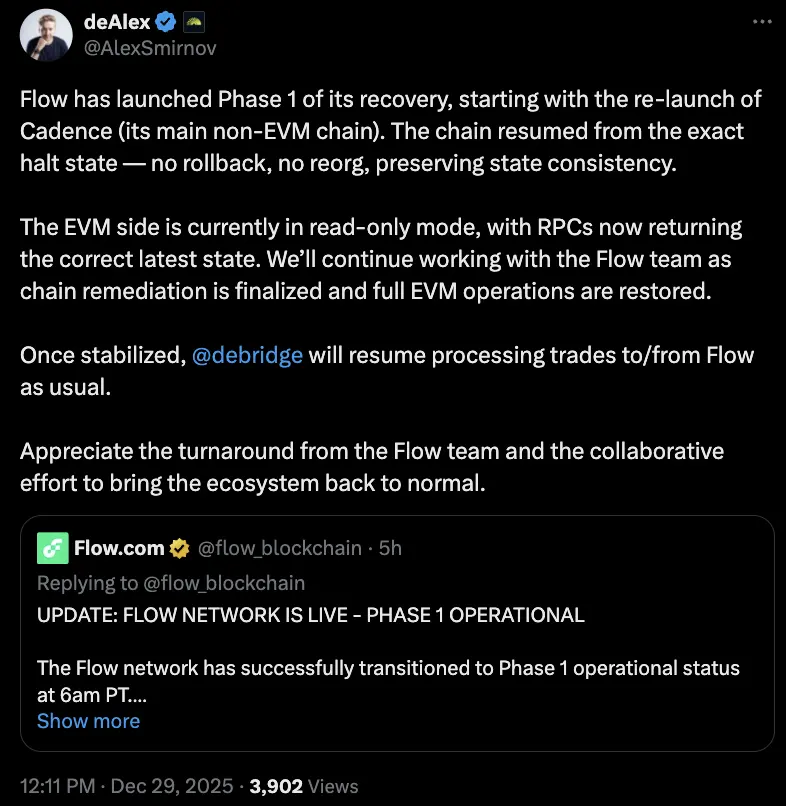Click deAlex's profile avatar photo
Image resolution: width=786 pixels, height=806 pixels.
45,34
